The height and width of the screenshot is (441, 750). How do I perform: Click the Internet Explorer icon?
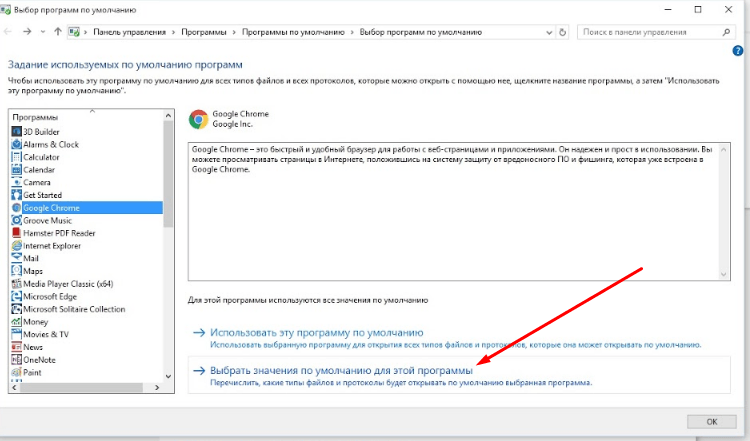click(x=16, y=245)
